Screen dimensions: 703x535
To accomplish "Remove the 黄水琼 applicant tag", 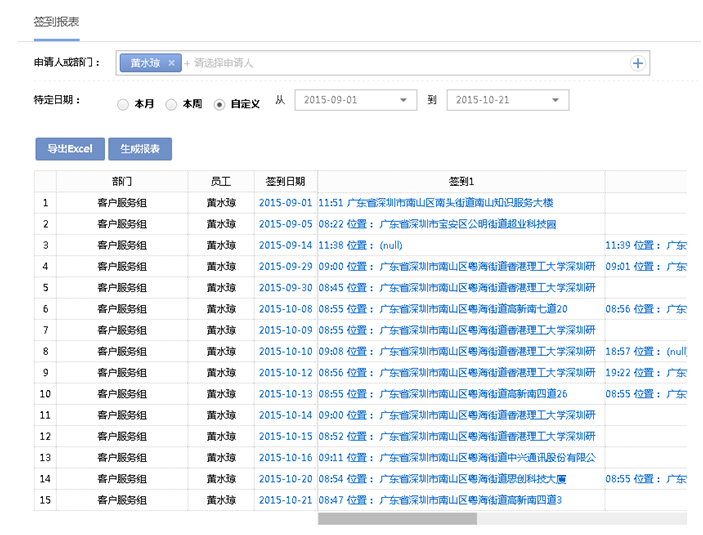I will pos(171,63).
